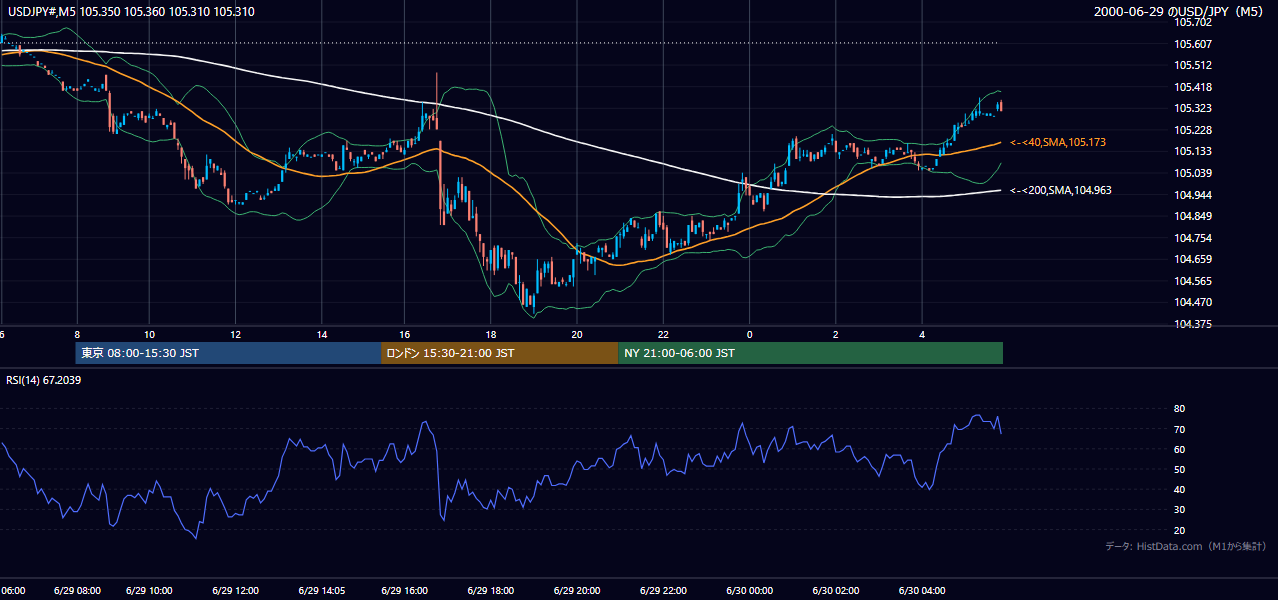
Task: Click bottom date label 6/29 16:00
Action: tap(405, 591)
